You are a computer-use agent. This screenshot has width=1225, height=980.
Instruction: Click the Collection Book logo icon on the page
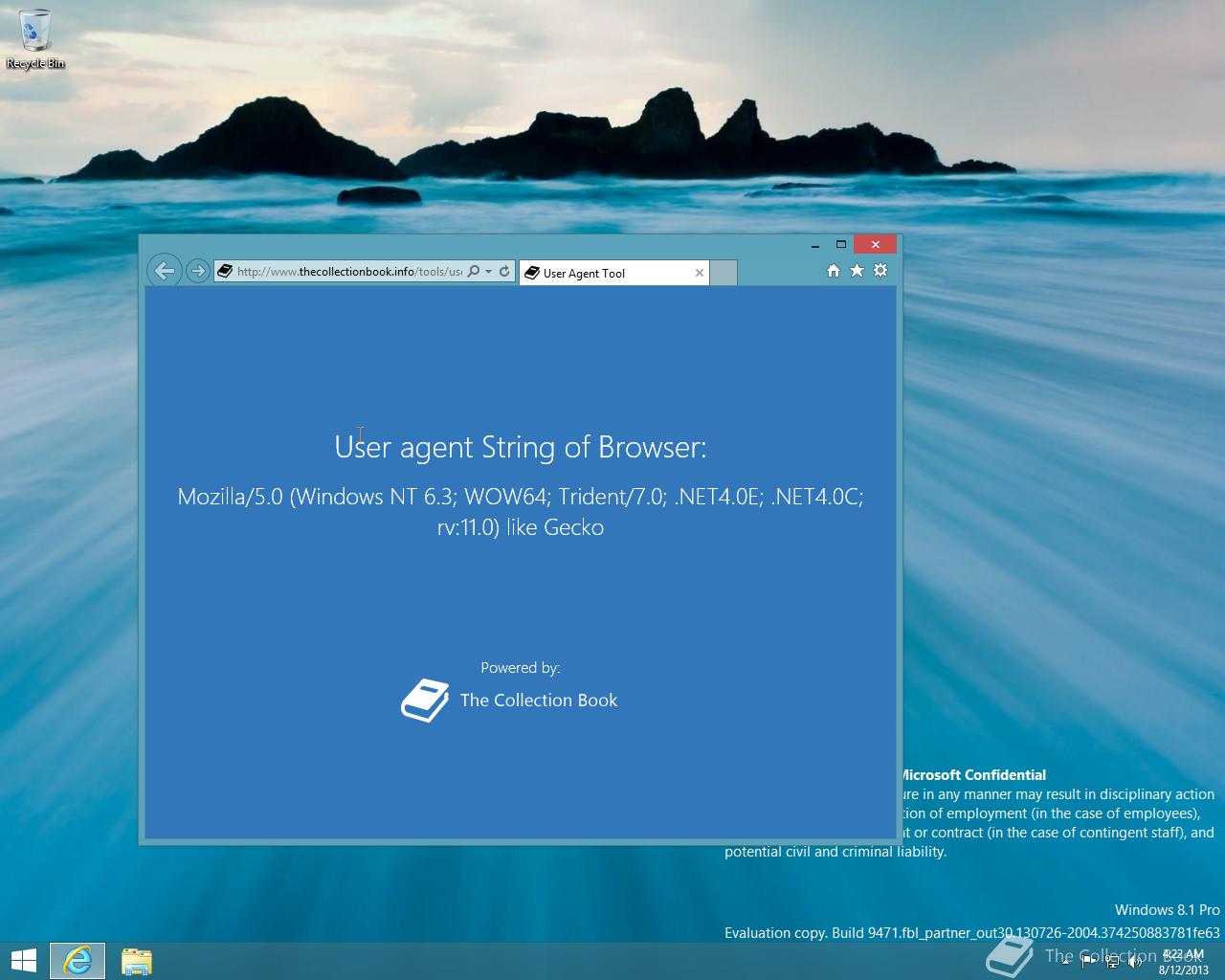tap(425, 701)
